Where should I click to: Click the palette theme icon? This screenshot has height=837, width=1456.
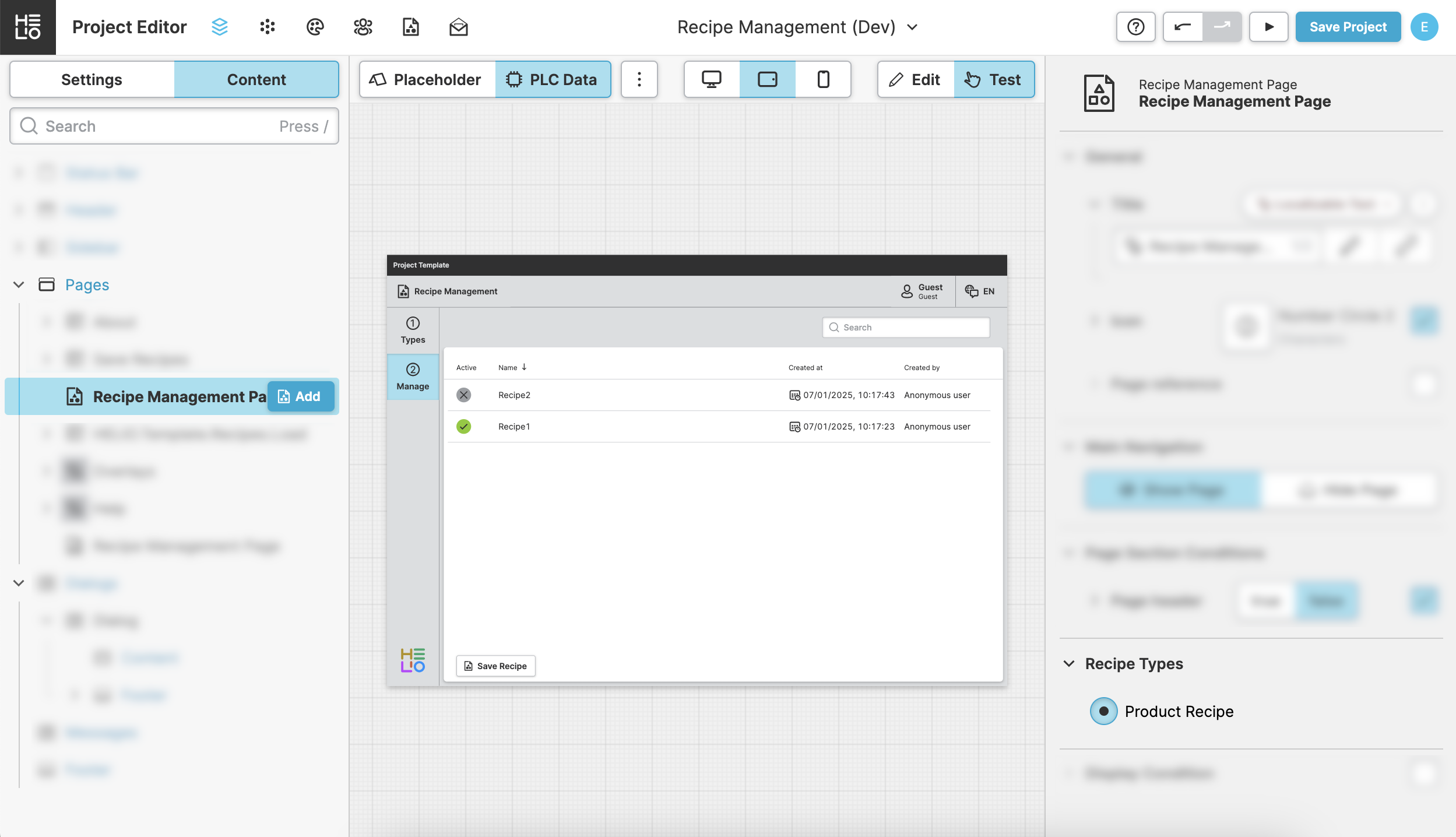tap(315, 27)
